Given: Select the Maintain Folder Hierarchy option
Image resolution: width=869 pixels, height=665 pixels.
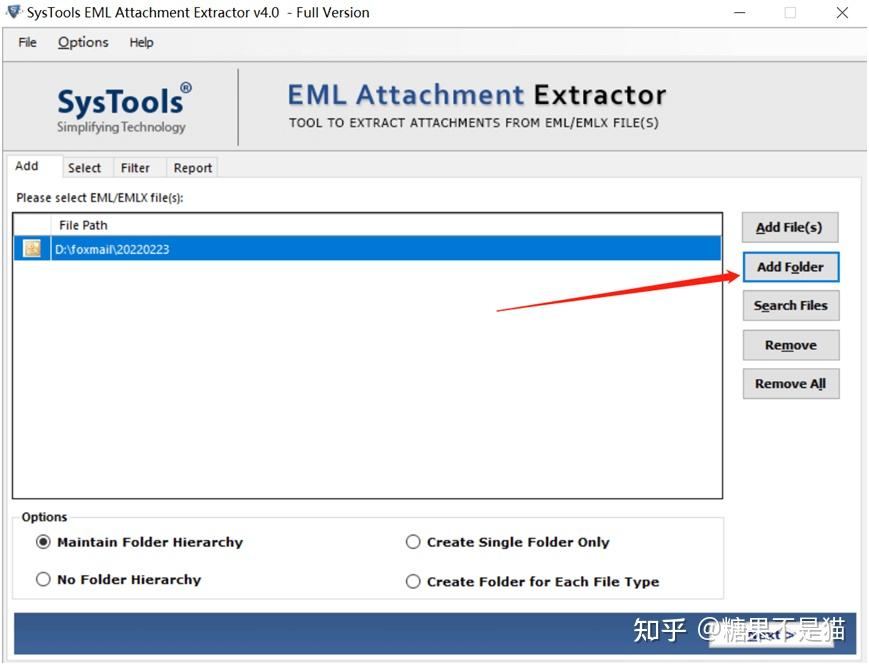Looking at the screenshot, I should 44,542.
